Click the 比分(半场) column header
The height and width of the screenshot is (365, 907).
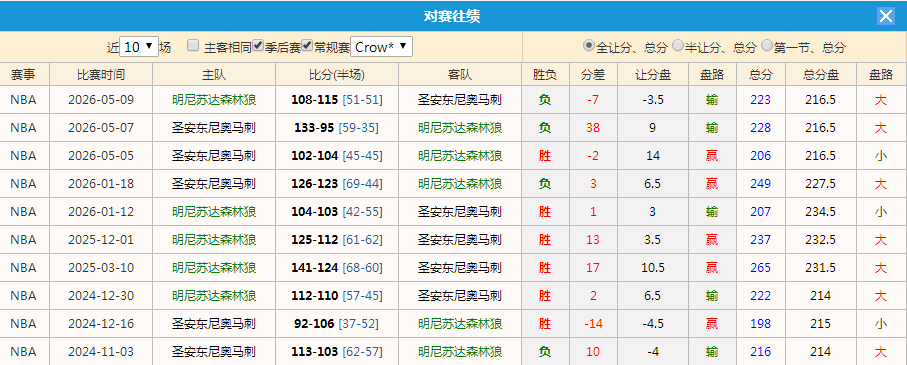(x=337, y=75)
